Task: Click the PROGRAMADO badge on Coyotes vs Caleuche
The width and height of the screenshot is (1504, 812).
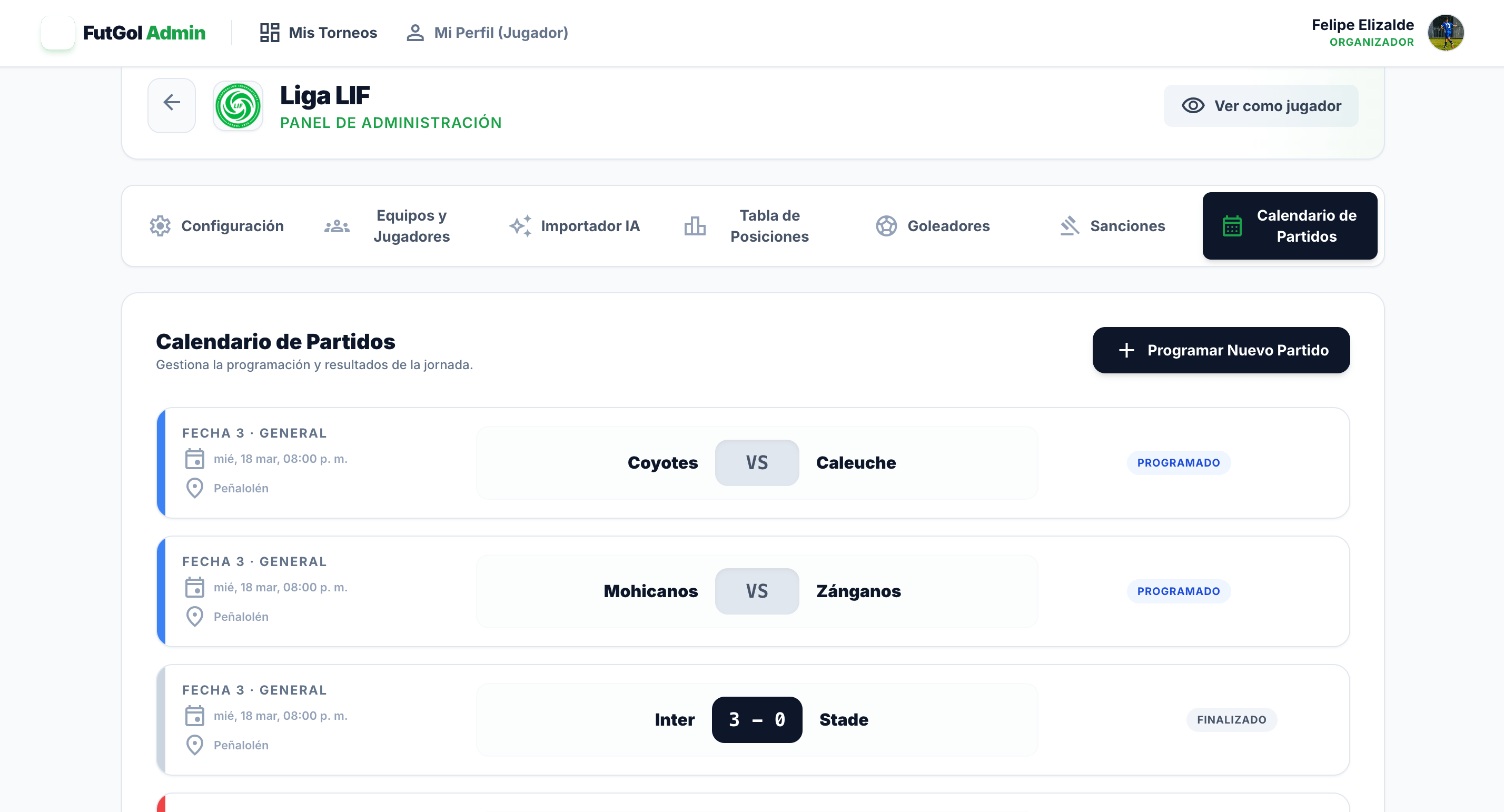Action: (1178, 462)
